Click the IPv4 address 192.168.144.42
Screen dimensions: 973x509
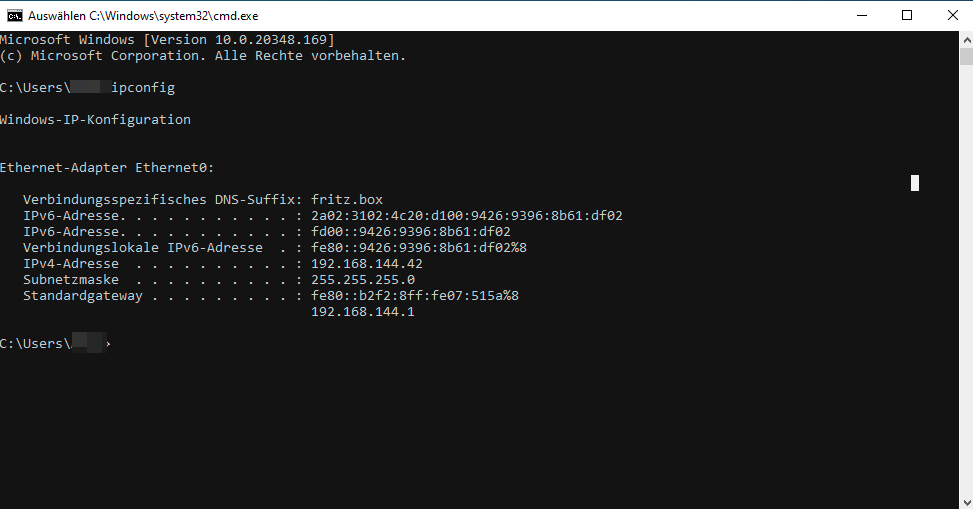(x=367, y=263)
